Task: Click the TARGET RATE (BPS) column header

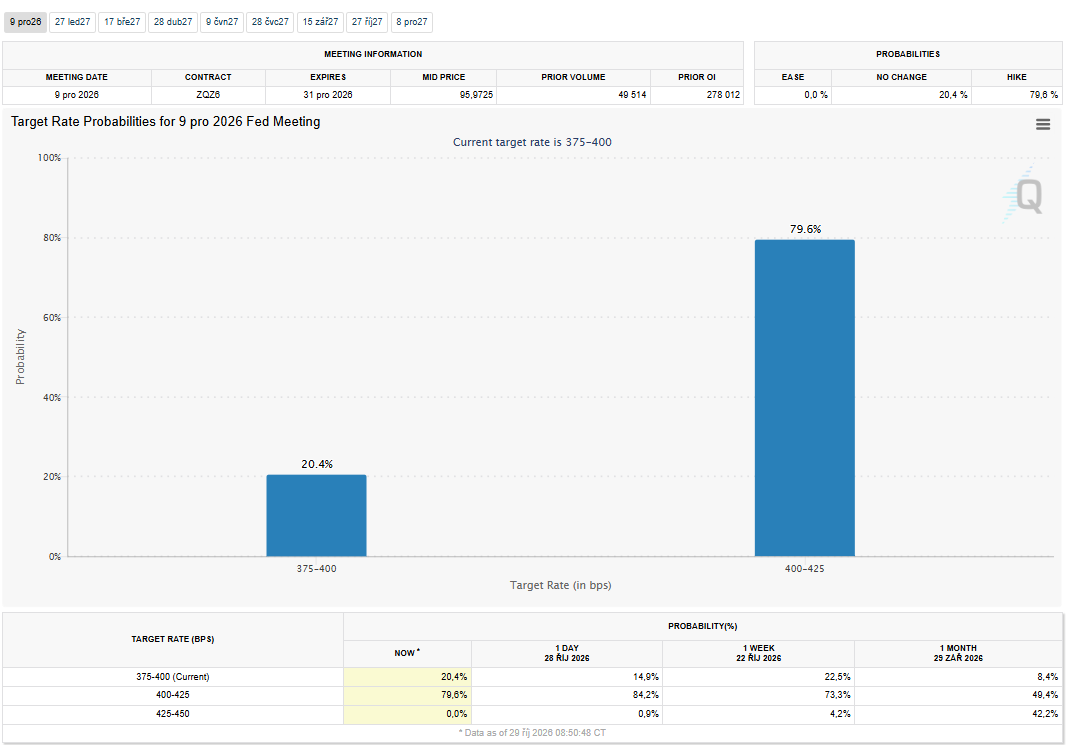Action: coord(173,640)
